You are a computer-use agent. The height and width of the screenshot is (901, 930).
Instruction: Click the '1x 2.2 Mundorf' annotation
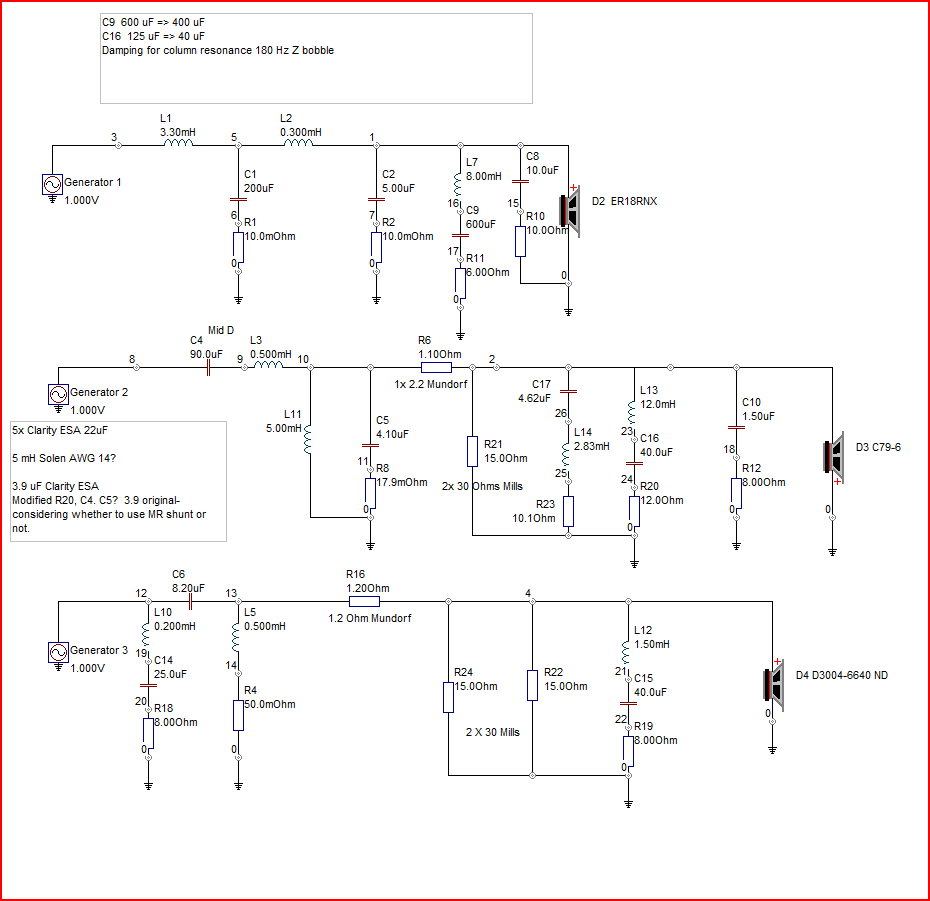[x=431, y=384]
